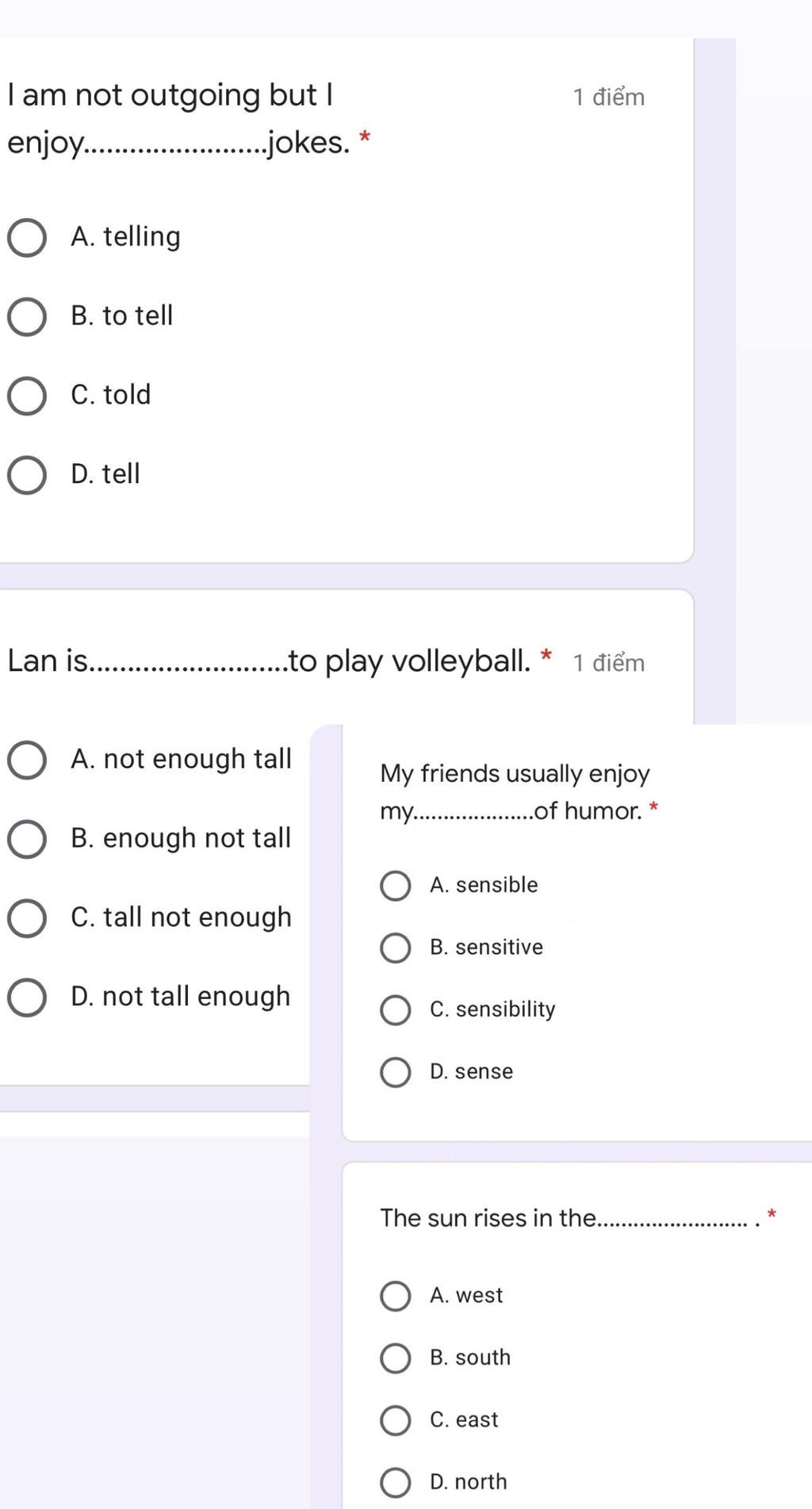Viewport: 812px width, 1509px height.
Task: Choose 'B. to tell' answer
Action: click(x=27, y=317)
